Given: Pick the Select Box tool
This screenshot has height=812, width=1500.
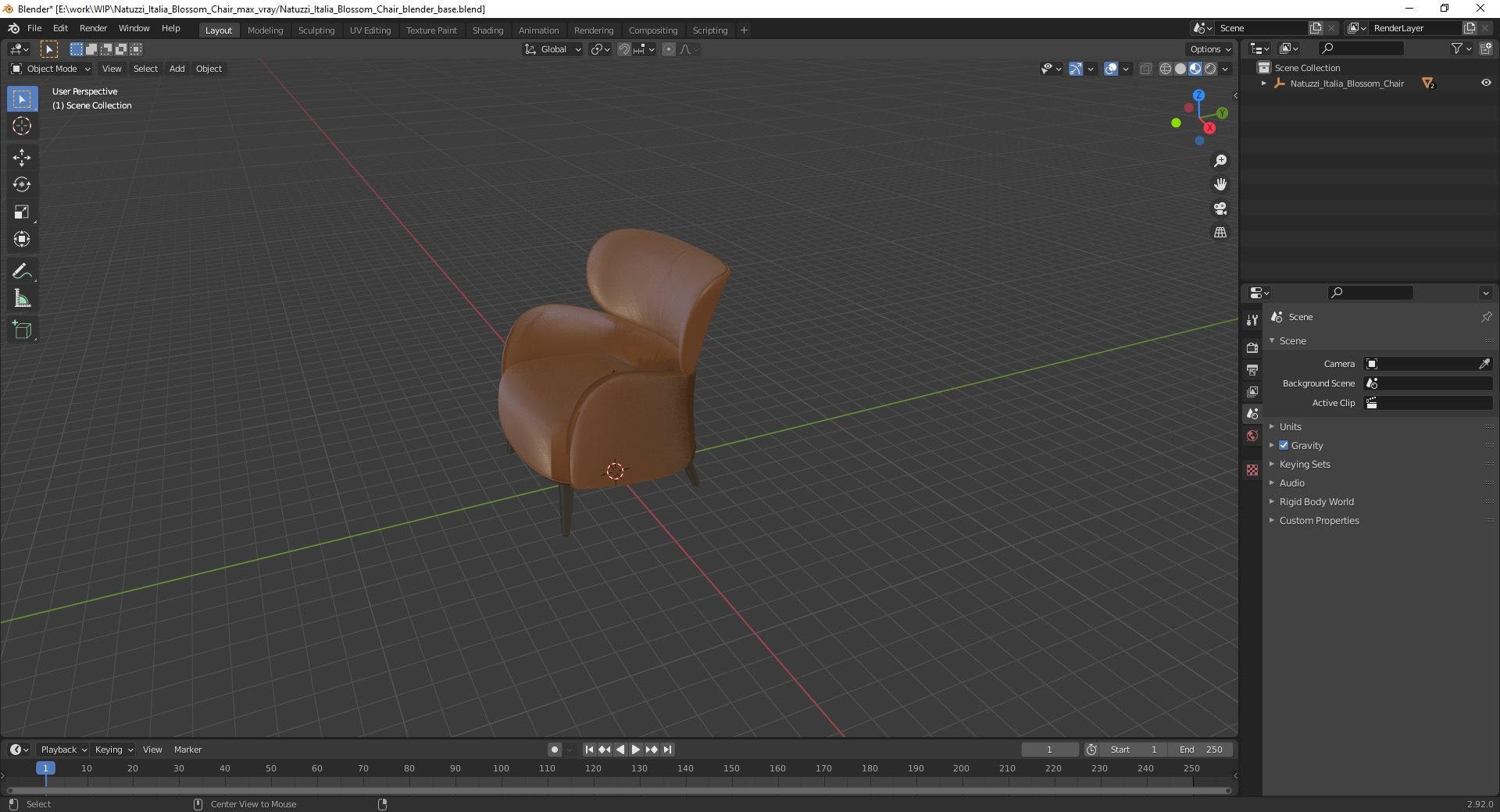Looking at the screenshot, I should coord(22,99).
